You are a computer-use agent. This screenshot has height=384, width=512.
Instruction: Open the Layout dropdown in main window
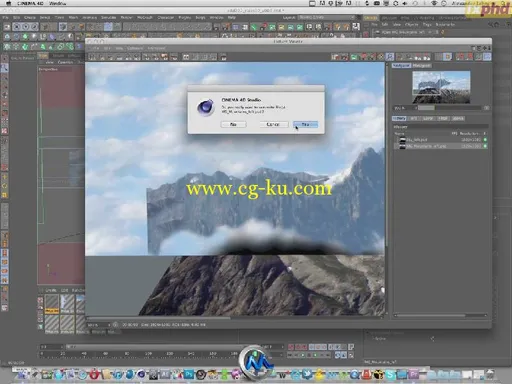326,17
